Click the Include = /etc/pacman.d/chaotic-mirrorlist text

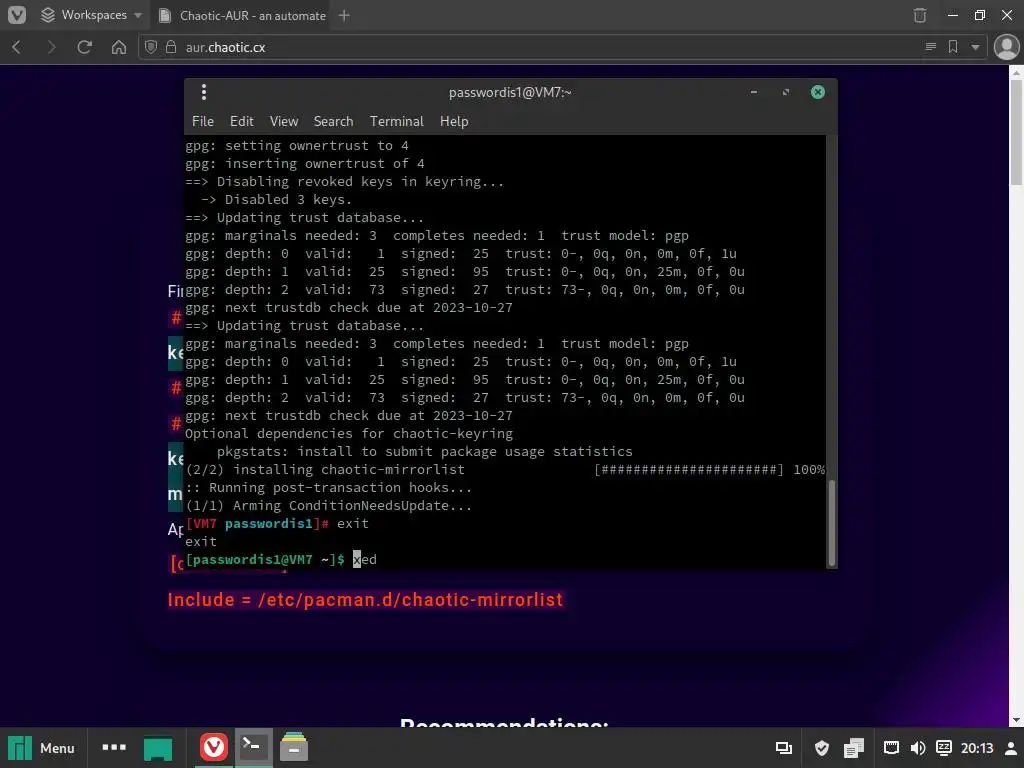(365, 600)
